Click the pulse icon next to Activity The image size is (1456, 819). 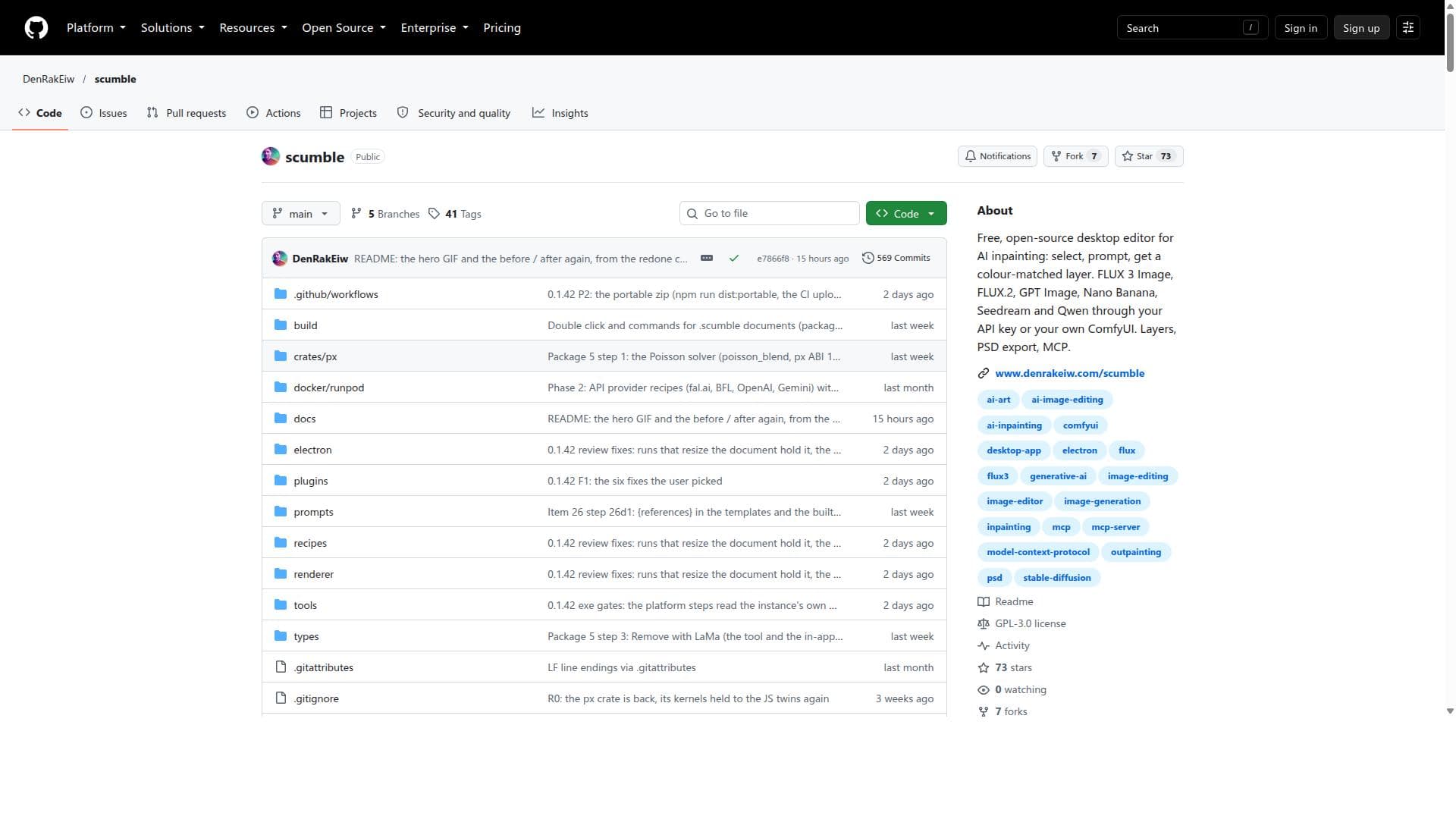[984, 645]
